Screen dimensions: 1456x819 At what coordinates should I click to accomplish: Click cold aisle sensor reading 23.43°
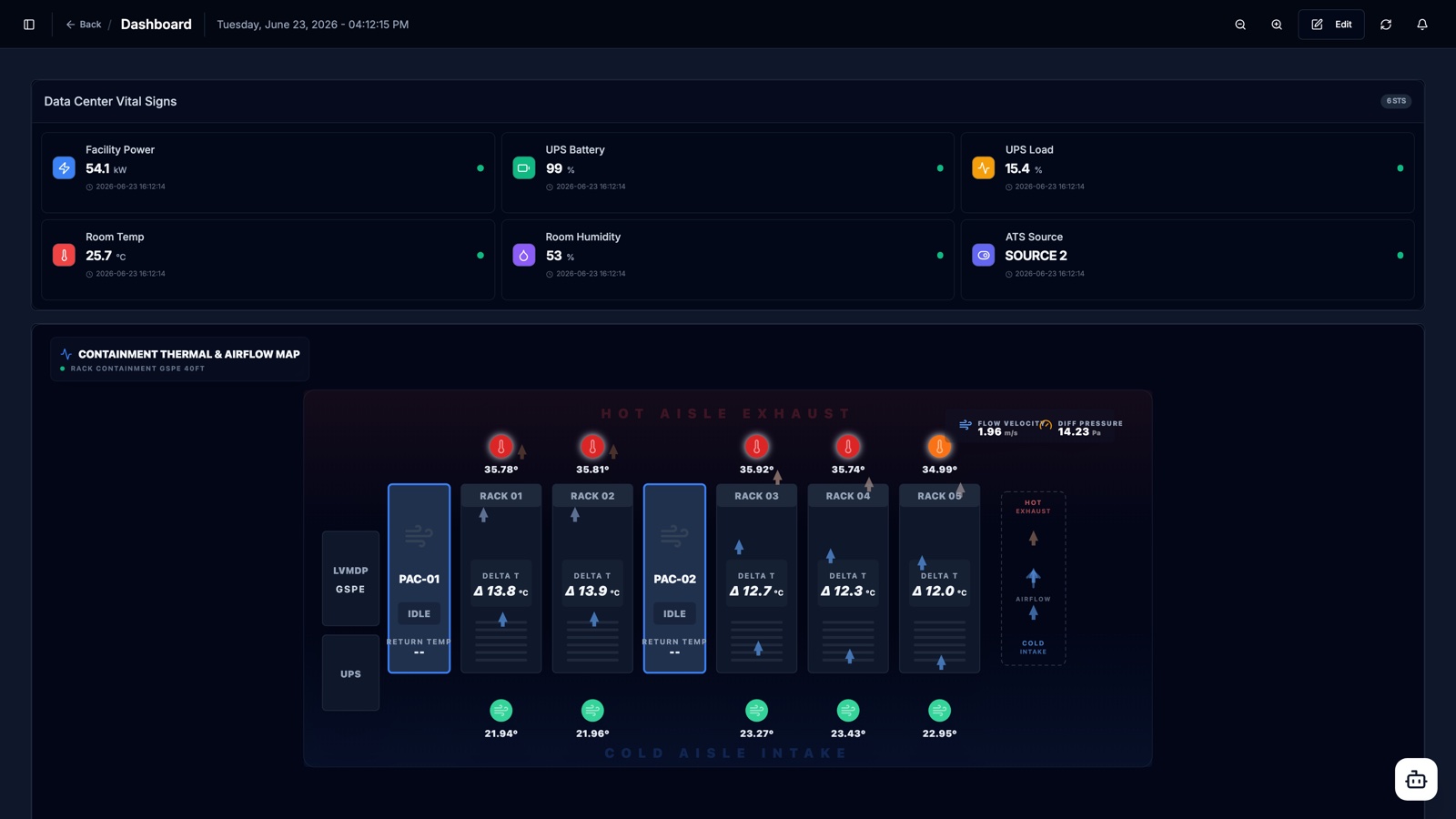(848, 733)
